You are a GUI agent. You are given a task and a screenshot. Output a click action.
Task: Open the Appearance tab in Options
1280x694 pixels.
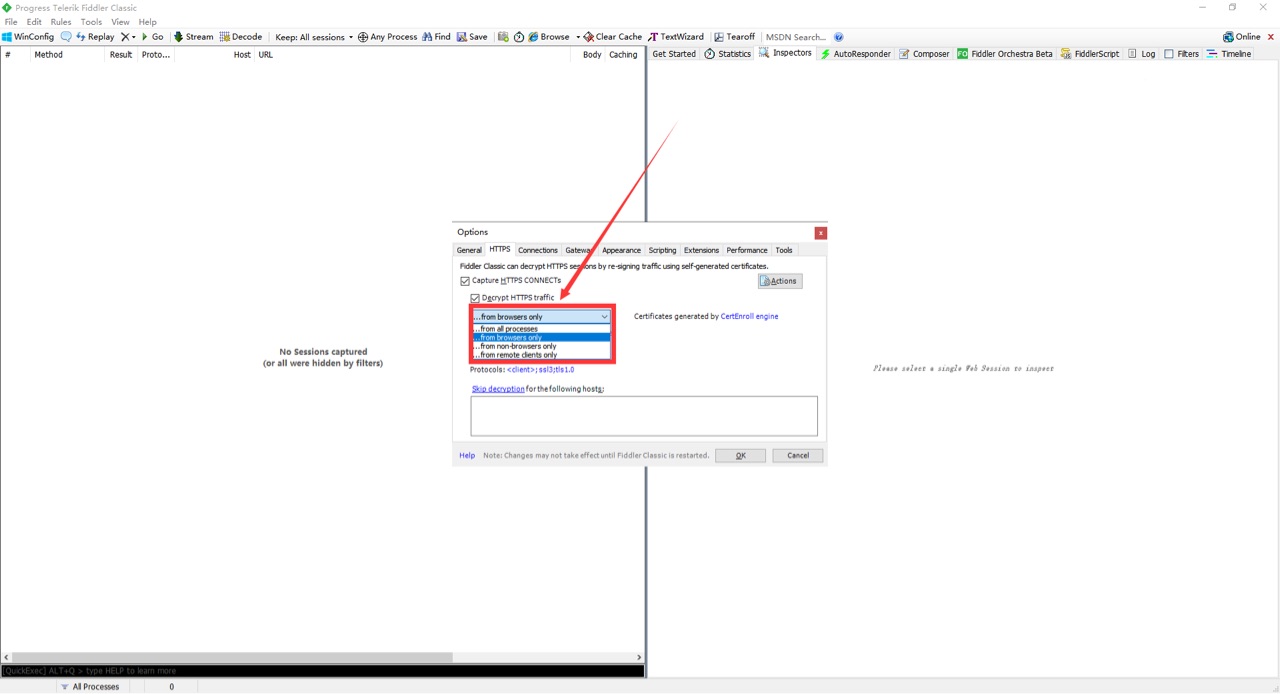[x=621, y=250]
